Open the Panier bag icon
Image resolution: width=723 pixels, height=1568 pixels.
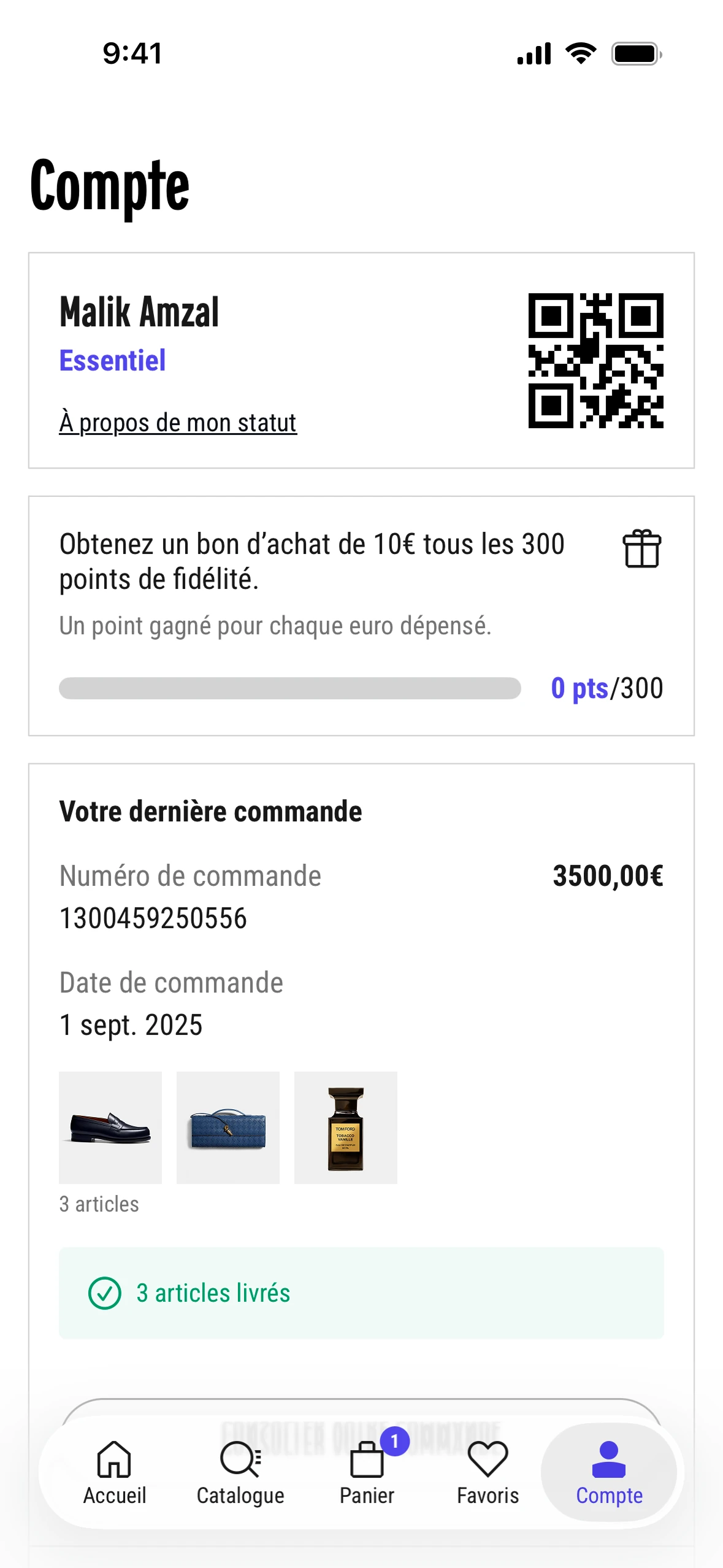click(x=366, y=1461)
